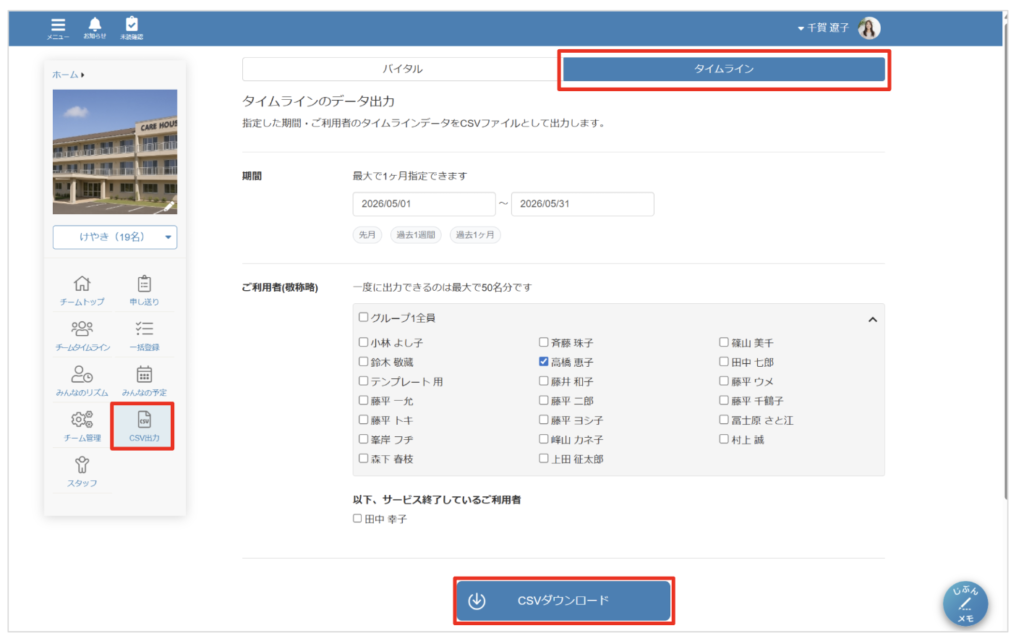
Task: Uncheck 高橋 恵子 checkbox
Action: click(x=543, y=361)
